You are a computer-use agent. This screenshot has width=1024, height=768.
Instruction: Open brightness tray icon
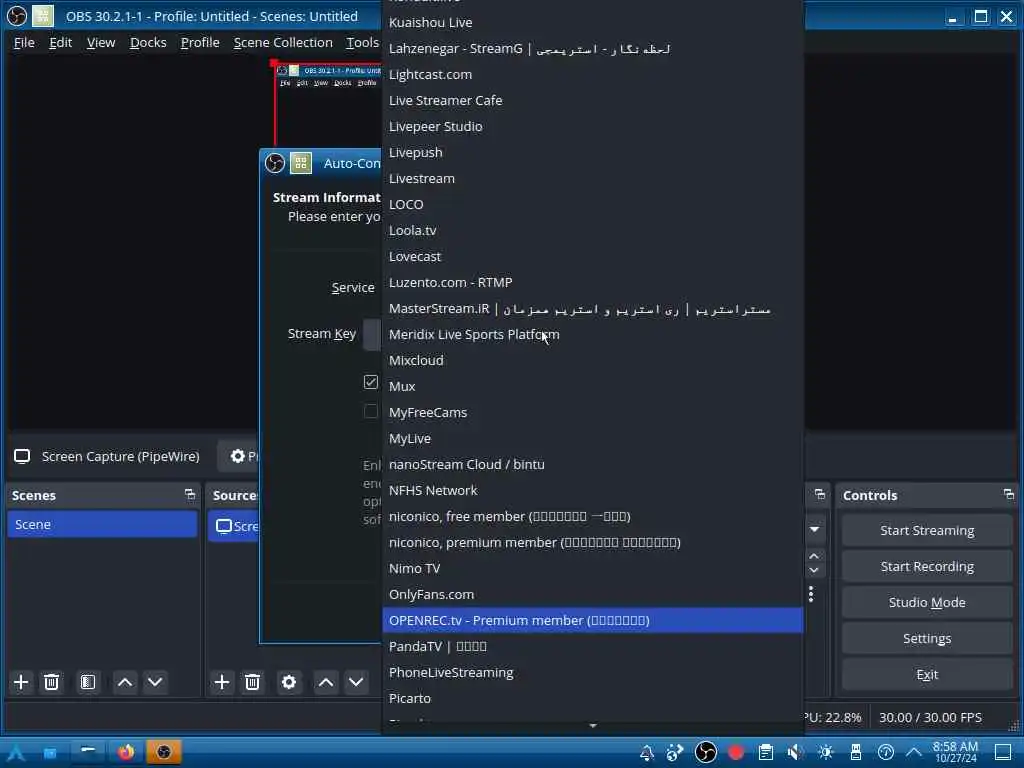825,752
